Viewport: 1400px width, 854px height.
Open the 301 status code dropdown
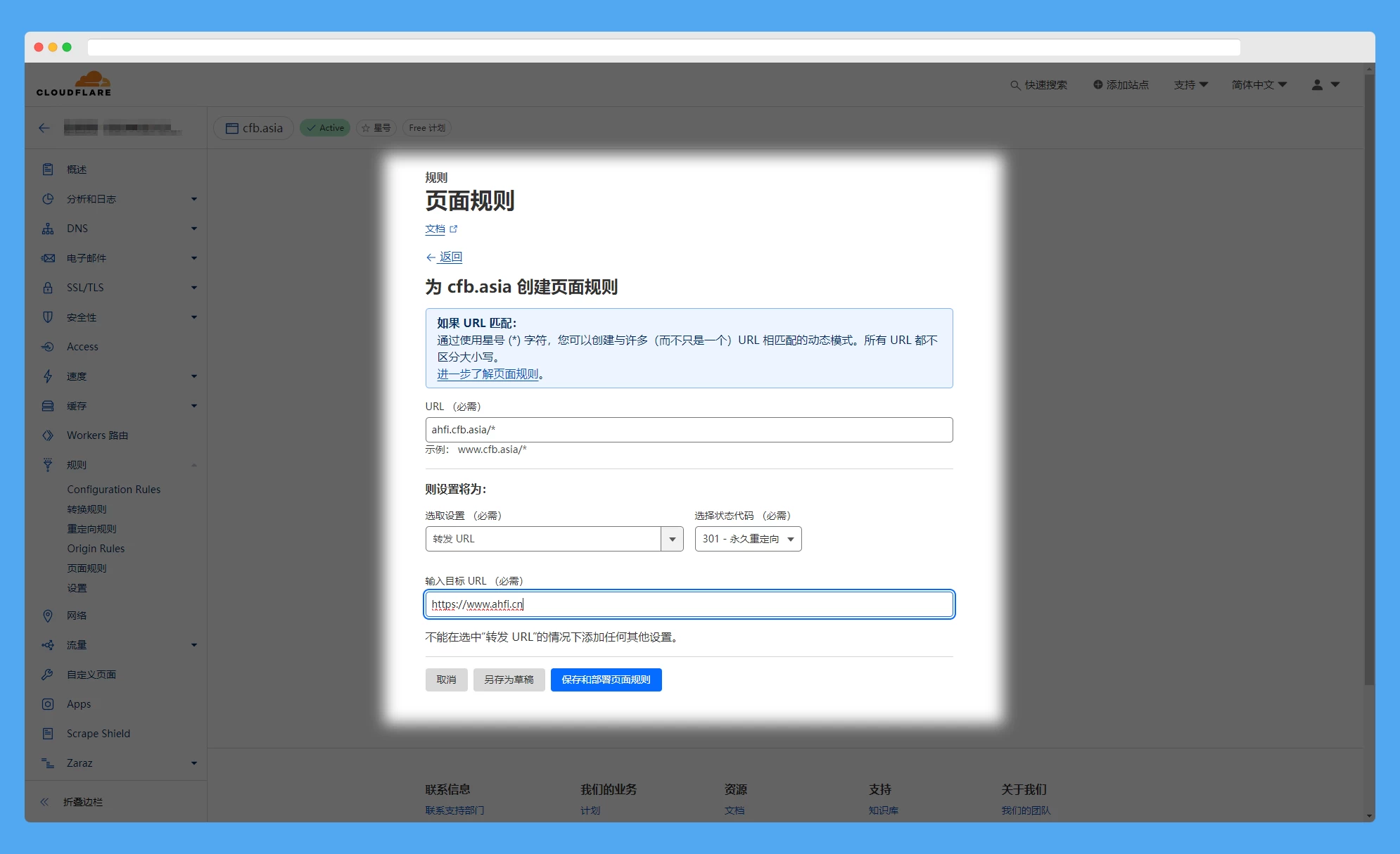pos(748,539)
